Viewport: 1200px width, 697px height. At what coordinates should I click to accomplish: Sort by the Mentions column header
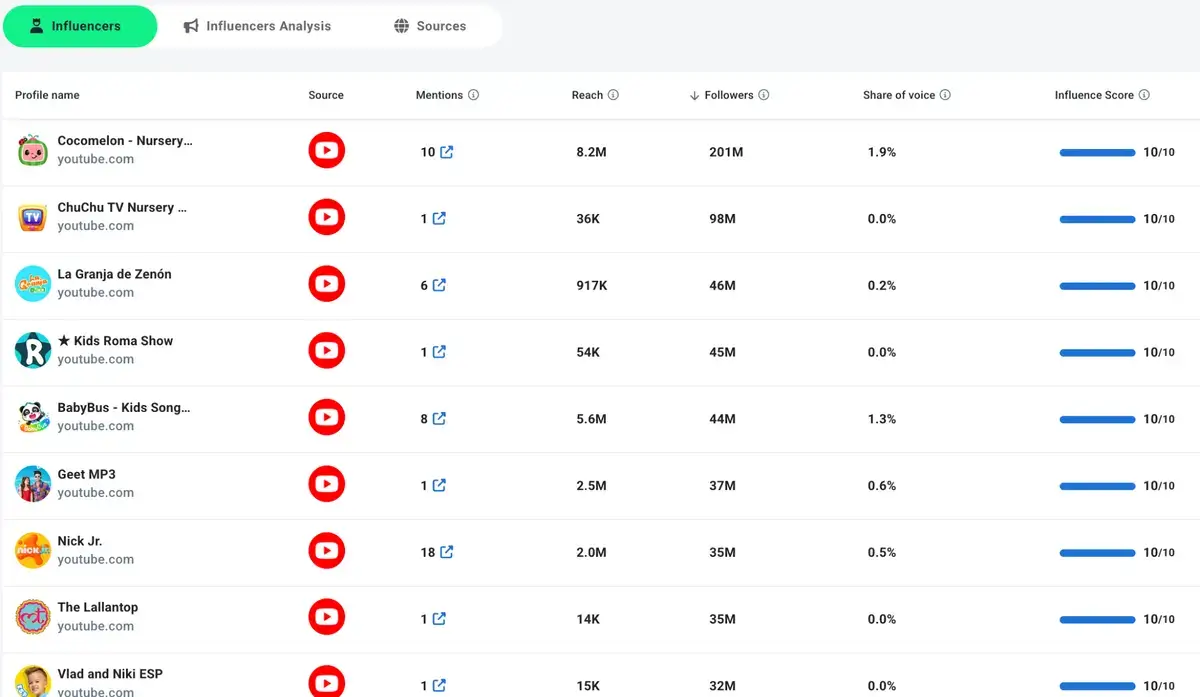tap(439, 95)
